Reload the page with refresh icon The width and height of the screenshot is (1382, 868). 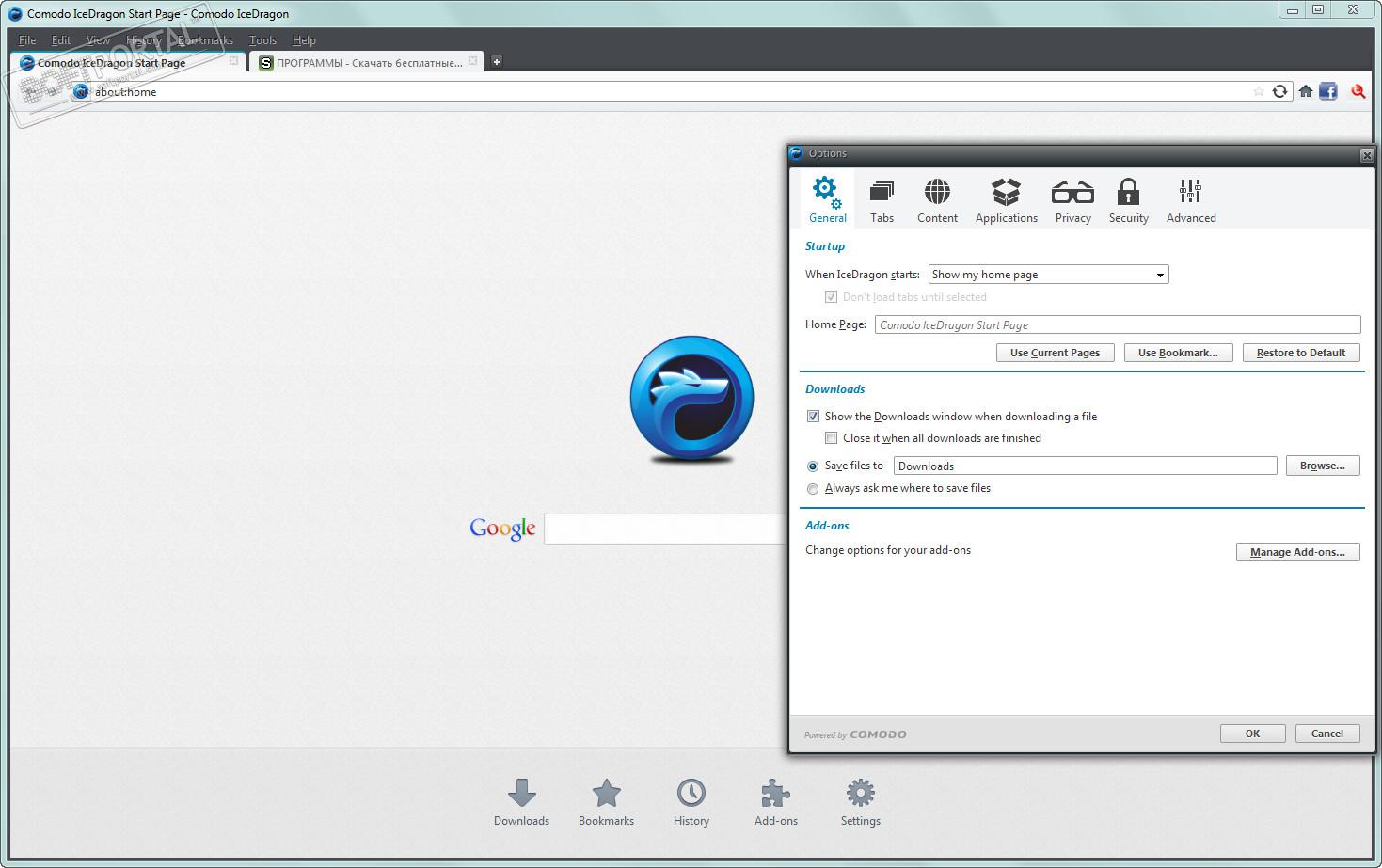[1279, 91]
